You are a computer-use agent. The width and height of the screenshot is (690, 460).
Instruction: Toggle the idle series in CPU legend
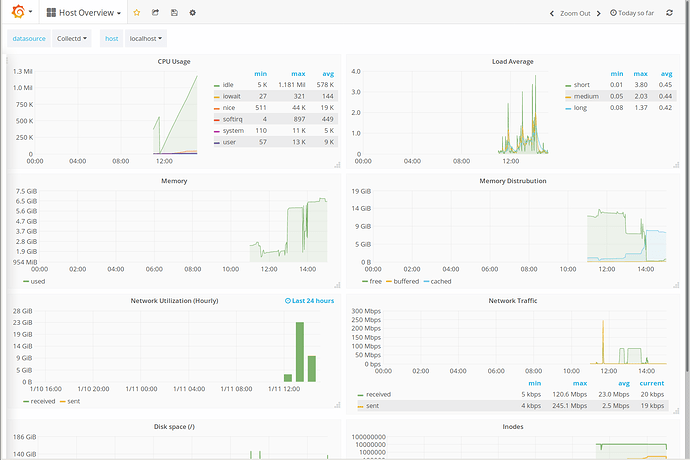pos(228,85)
